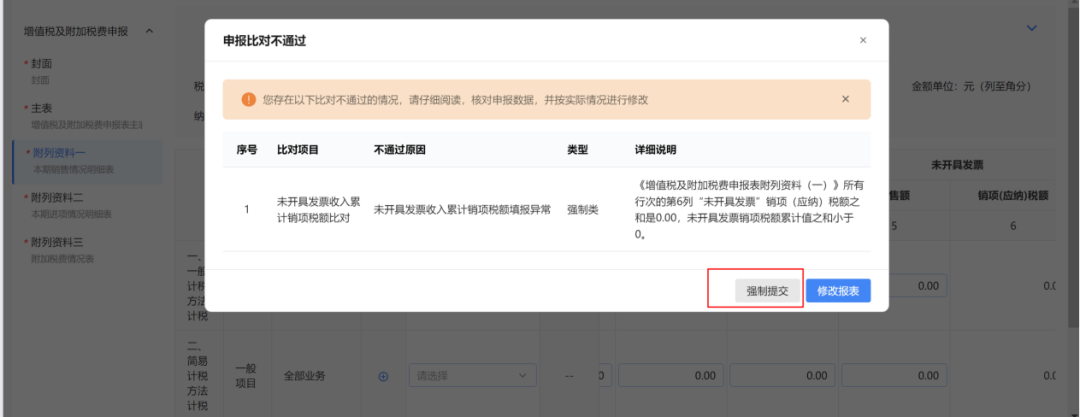Screen dimensions: 1080x417
Task: Click the 修改报表 button
Action: (838, 291)
